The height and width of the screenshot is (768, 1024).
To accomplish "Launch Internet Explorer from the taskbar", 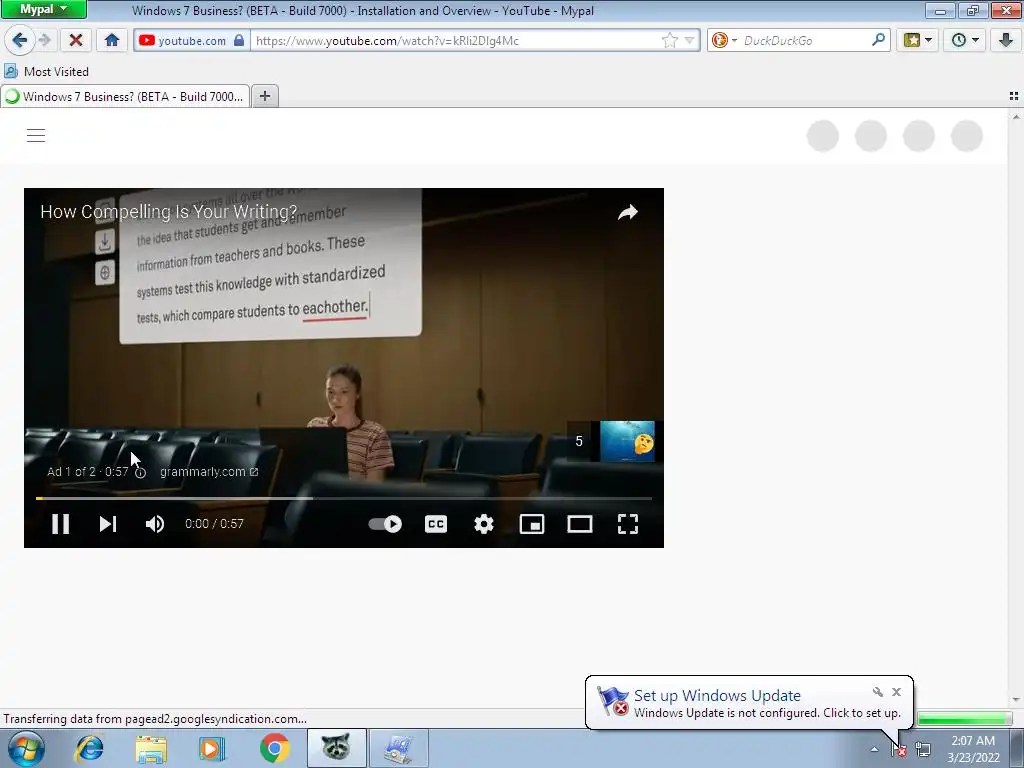I will click(x=89, y=748).
